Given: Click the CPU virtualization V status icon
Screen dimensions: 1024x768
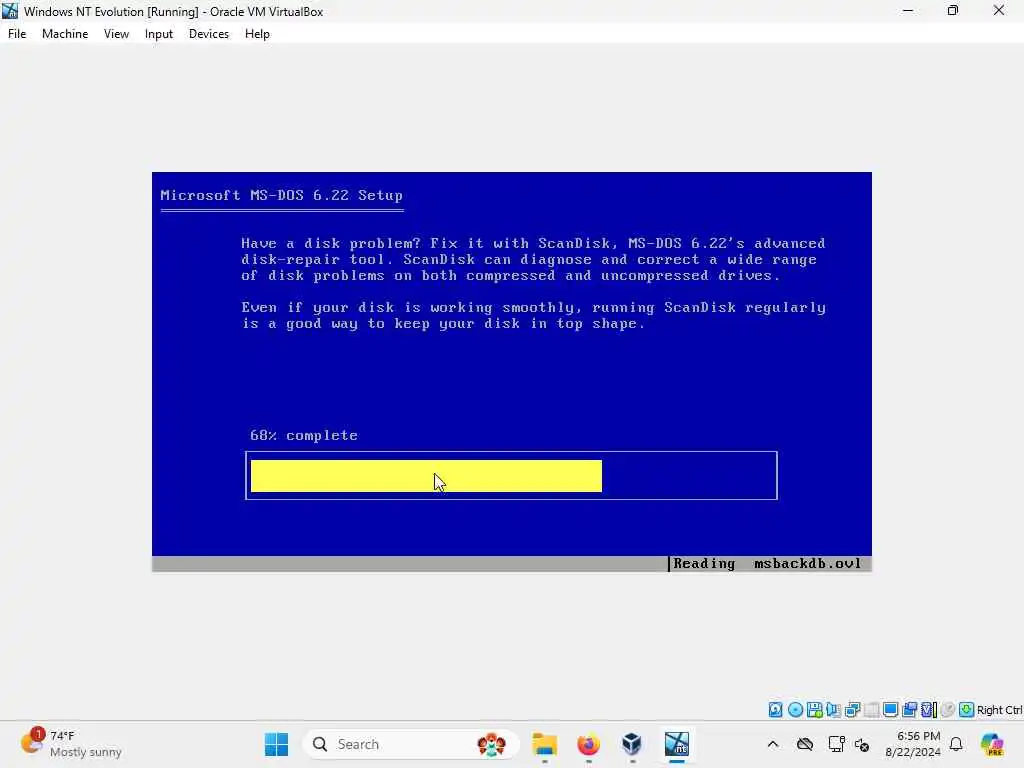Looking at the screenshot, I should 929,710.
